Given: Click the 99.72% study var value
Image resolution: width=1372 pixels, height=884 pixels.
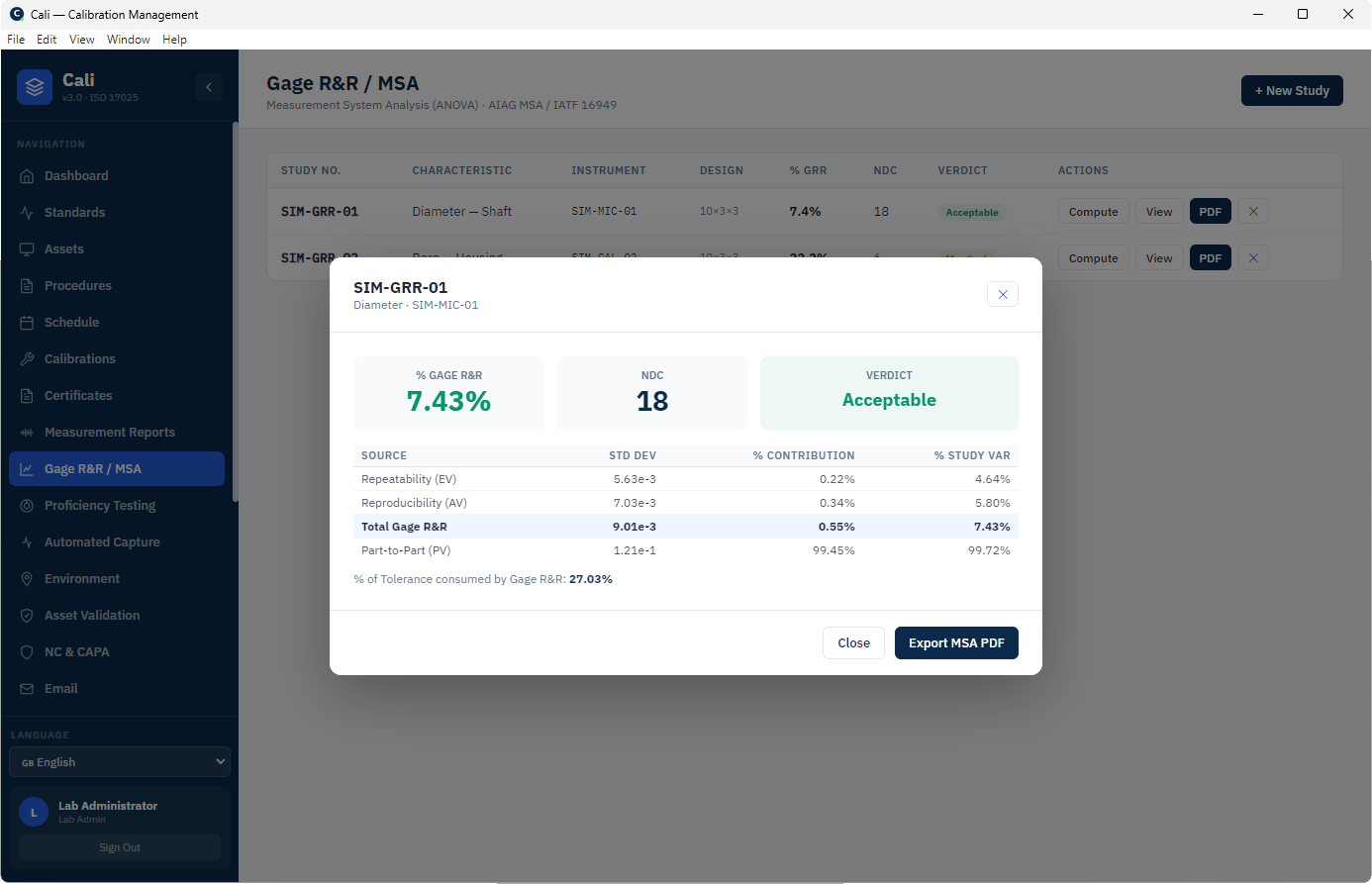Looking at the screenshot, I should pos(989,550).
